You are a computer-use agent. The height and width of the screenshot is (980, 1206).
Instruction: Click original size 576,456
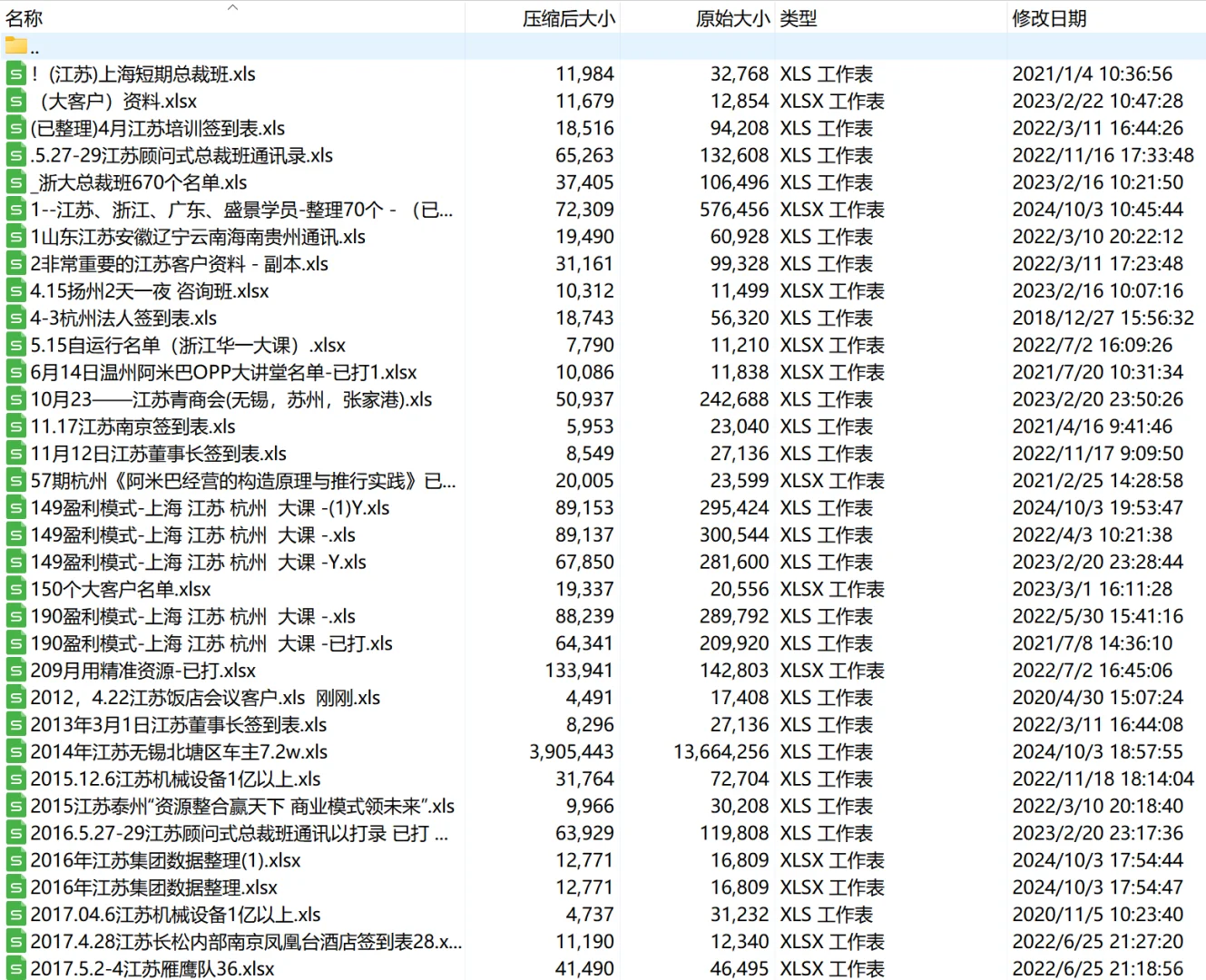[734, 210]
